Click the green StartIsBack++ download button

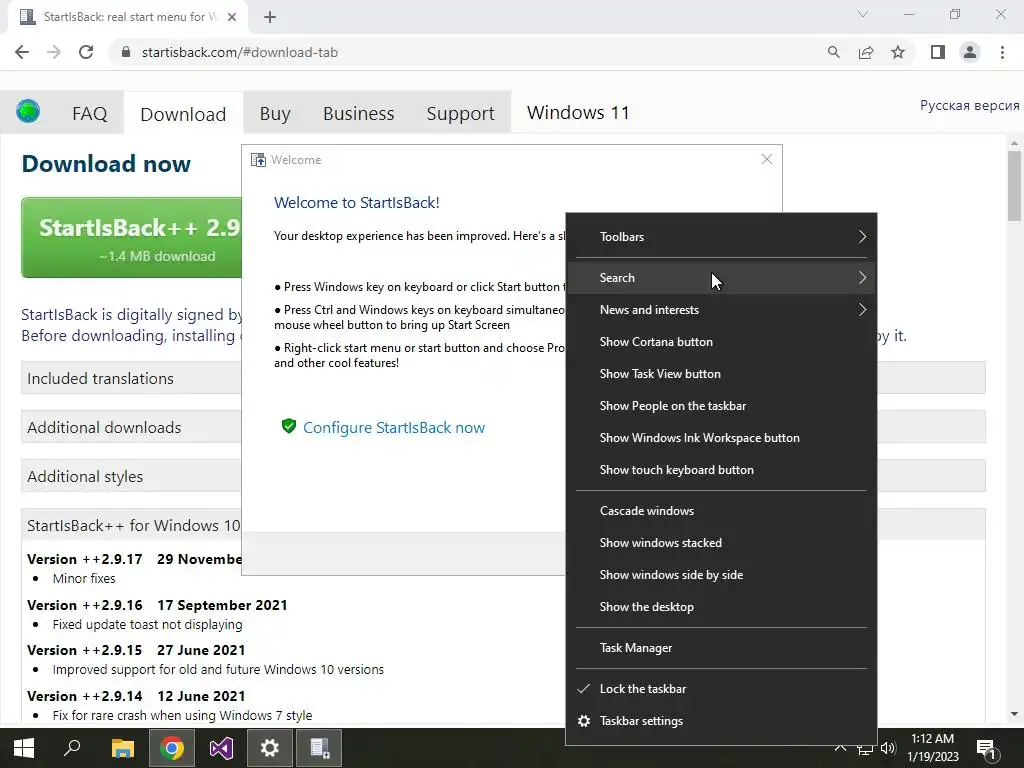pos(131,238)
